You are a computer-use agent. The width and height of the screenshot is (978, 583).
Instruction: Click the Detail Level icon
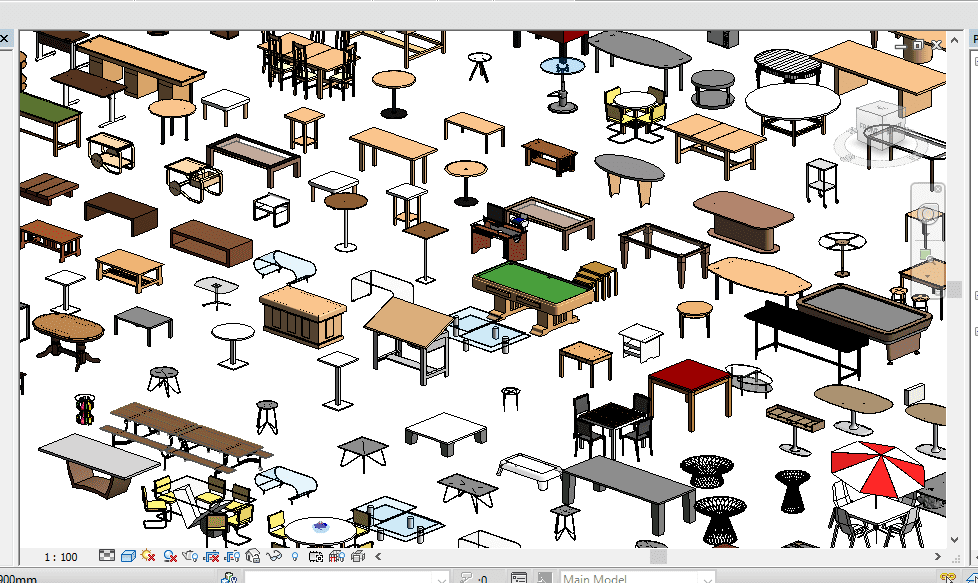point(108,556)
